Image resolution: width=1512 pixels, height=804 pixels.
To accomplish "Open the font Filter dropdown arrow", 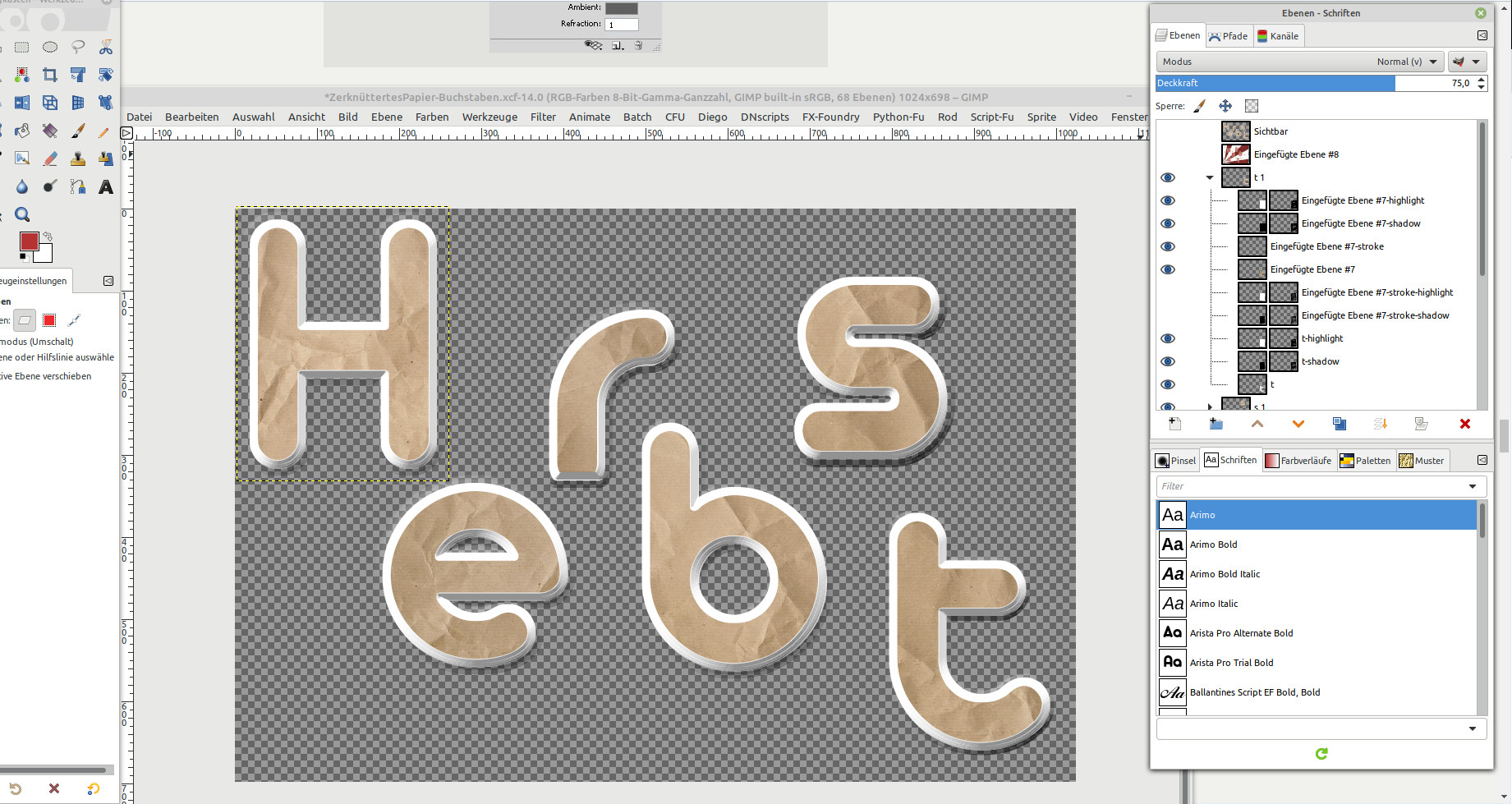I will (x=1473, y=486).
